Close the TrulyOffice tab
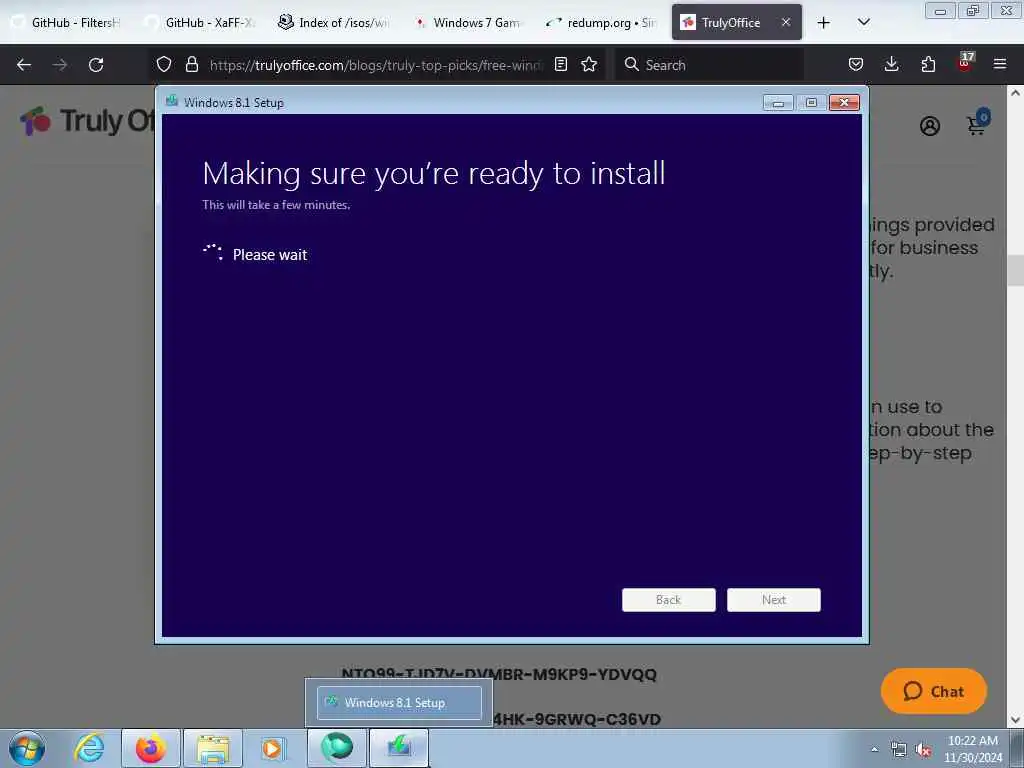Screen dimensions: 1024x768 (786, 22)
